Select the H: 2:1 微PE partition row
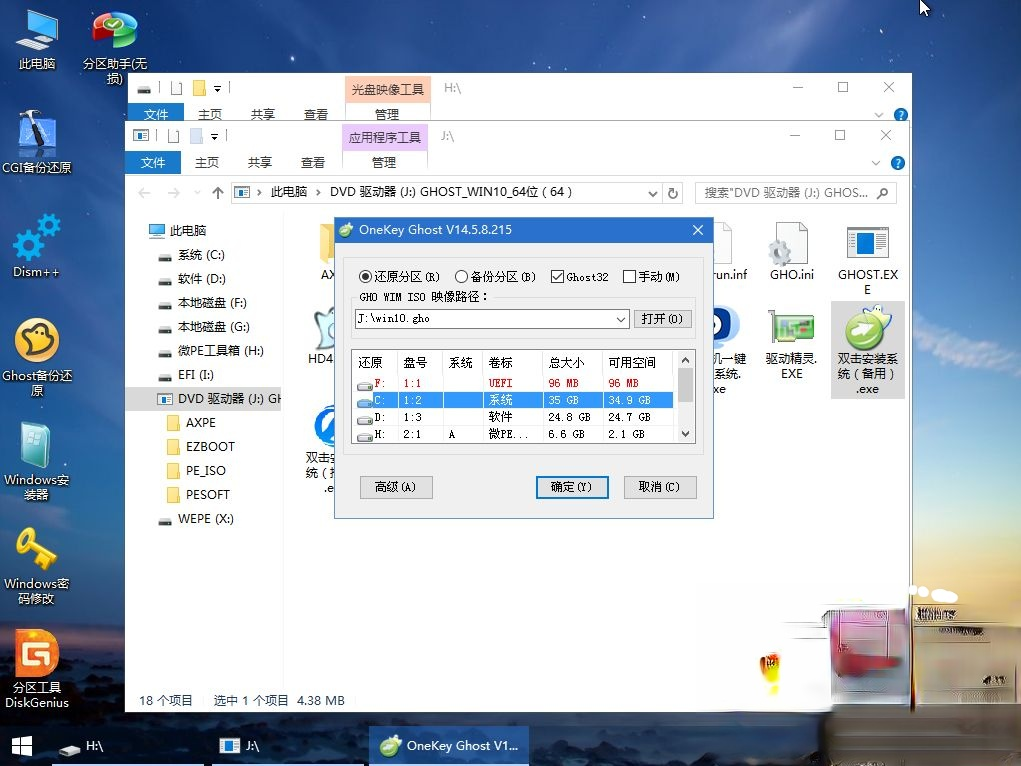The image size is (1021, 766). tap(514, 434)
